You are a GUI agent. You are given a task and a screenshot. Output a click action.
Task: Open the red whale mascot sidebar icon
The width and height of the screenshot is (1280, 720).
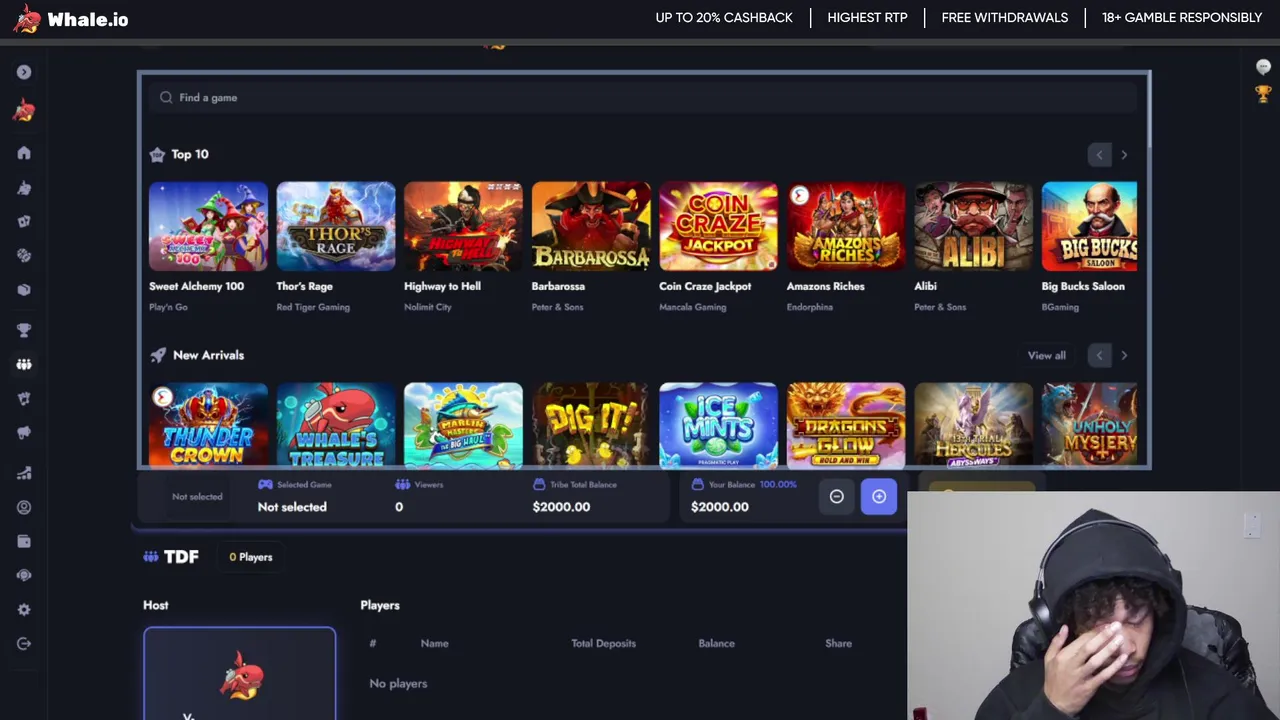[x=24, y=111]
